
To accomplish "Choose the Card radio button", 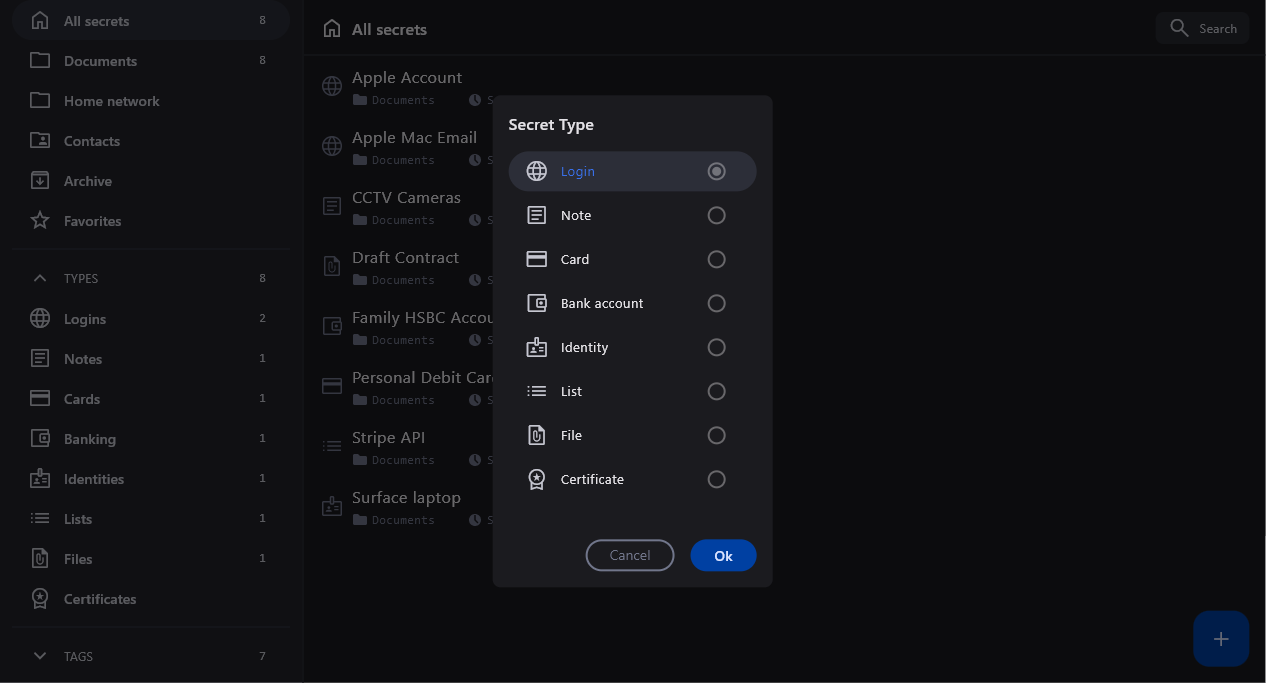I will (716, 259).
